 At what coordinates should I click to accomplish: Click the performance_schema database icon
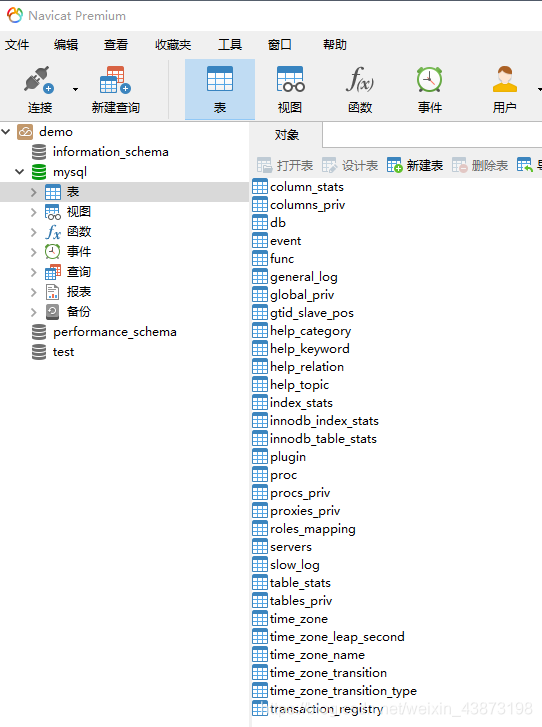[39, 332]
